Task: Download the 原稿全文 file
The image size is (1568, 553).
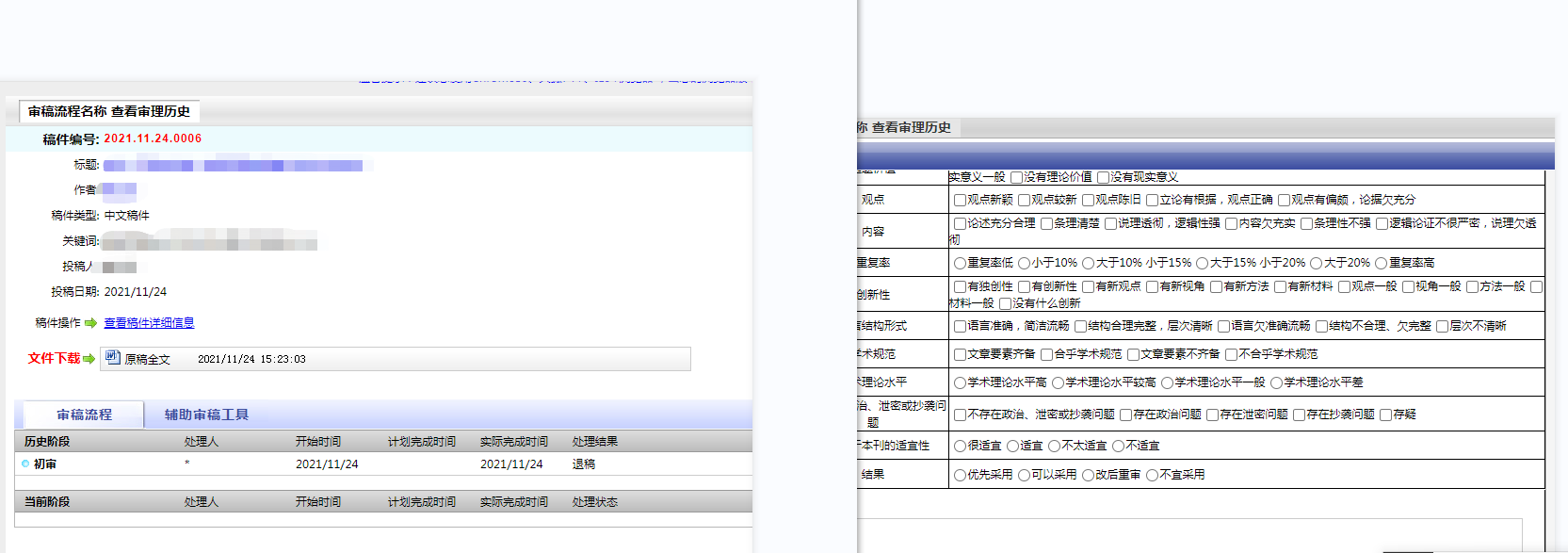Action: coord(147,359)
